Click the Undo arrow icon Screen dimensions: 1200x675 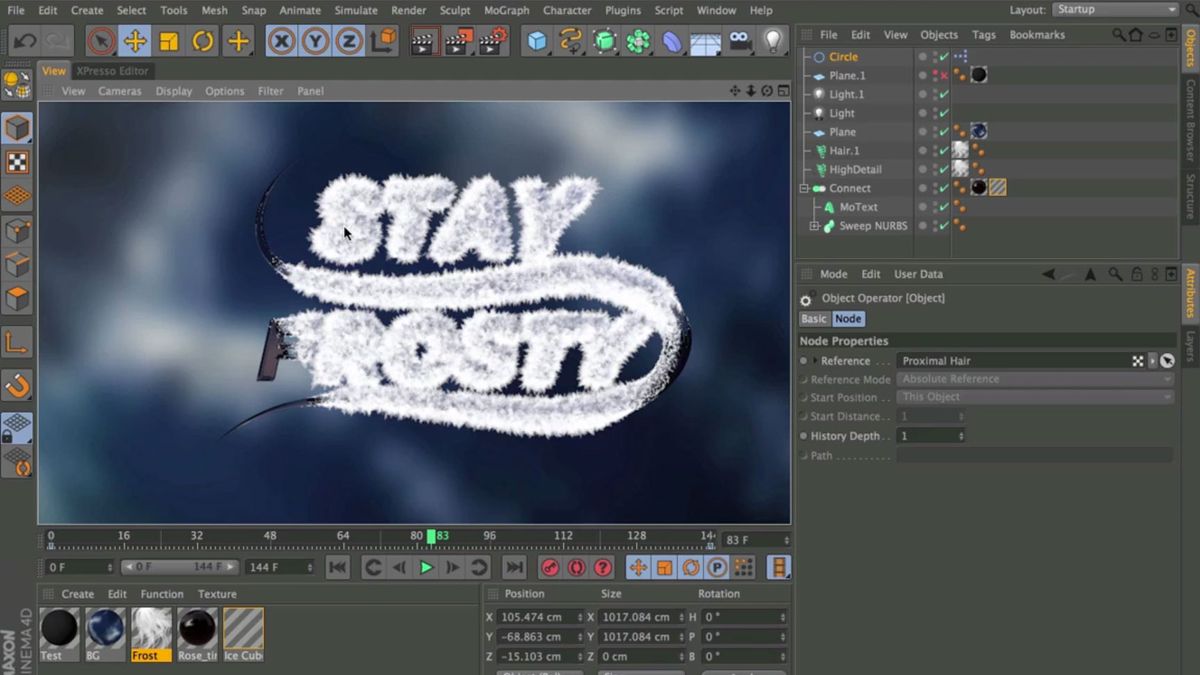click(x=25, y=41)
